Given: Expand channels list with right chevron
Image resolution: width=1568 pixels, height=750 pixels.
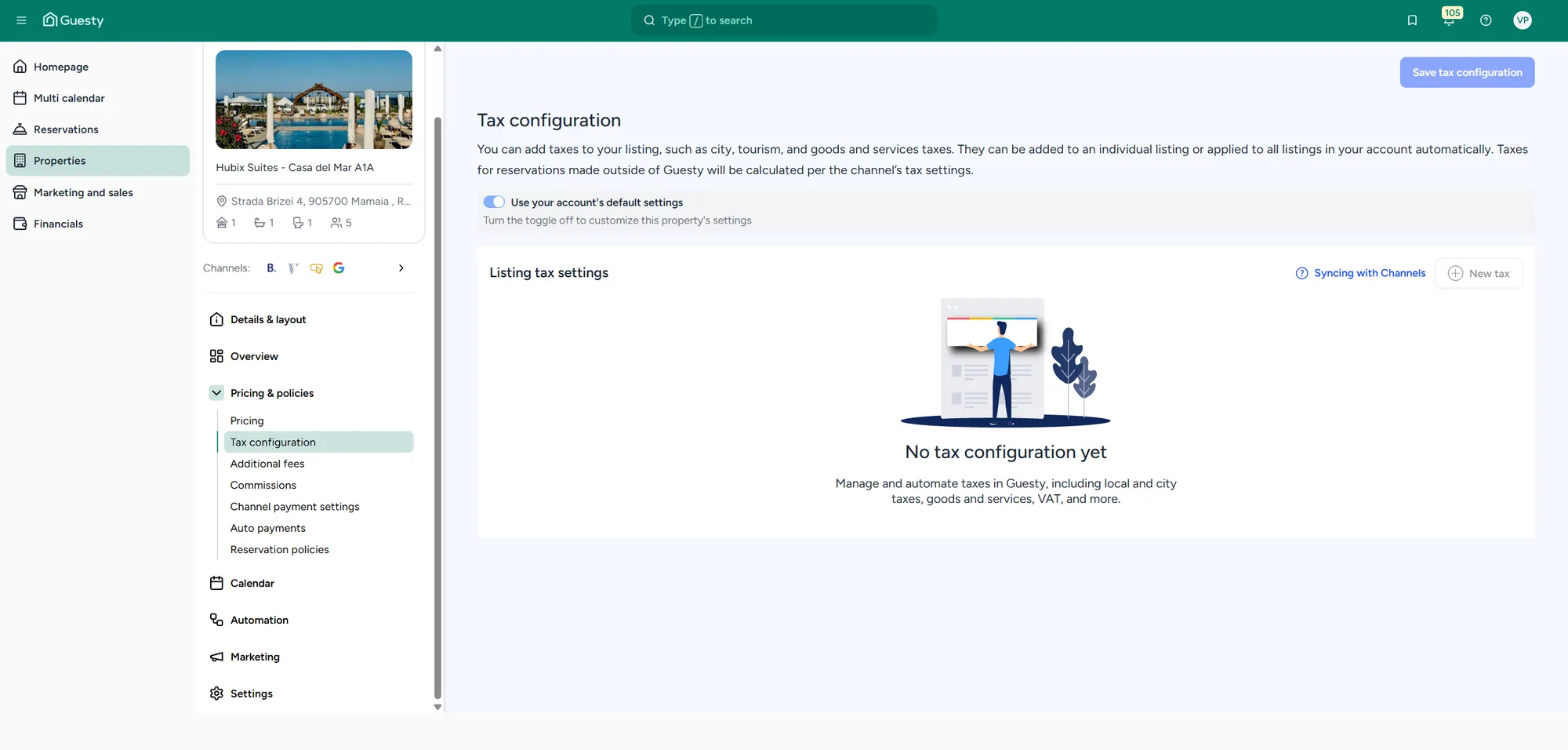Looking at the screenshot, I should 401,268.
